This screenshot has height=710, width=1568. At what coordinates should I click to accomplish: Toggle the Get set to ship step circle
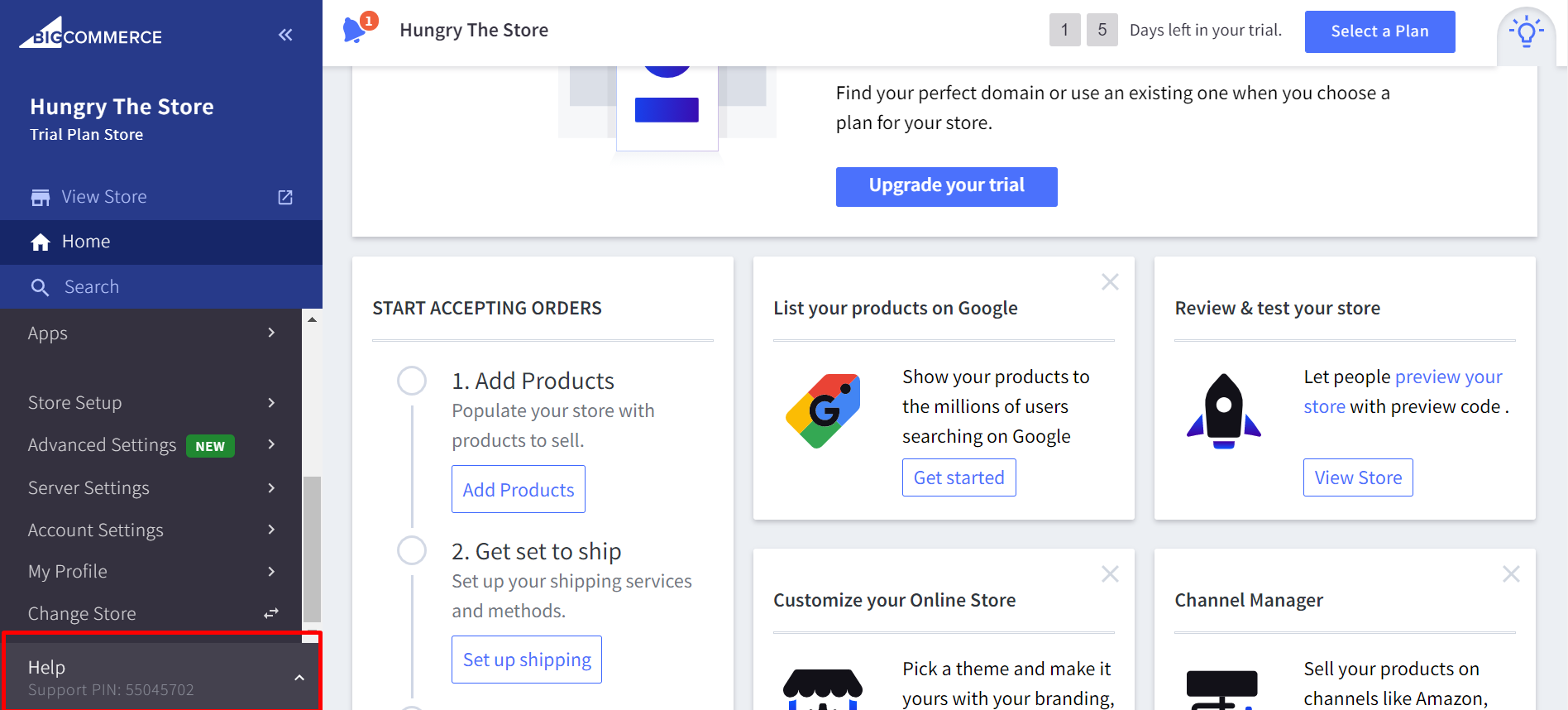coord(412,550)
